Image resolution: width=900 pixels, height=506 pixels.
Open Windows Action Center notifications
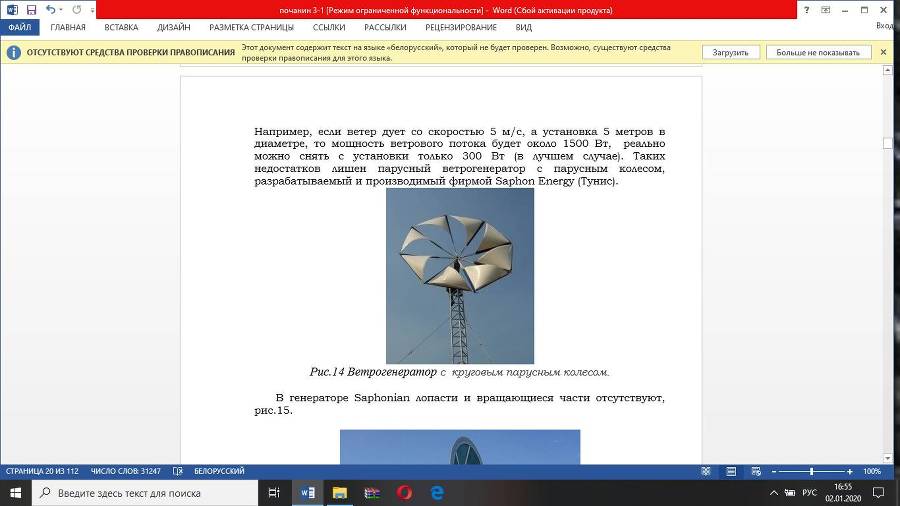(878, 493)
